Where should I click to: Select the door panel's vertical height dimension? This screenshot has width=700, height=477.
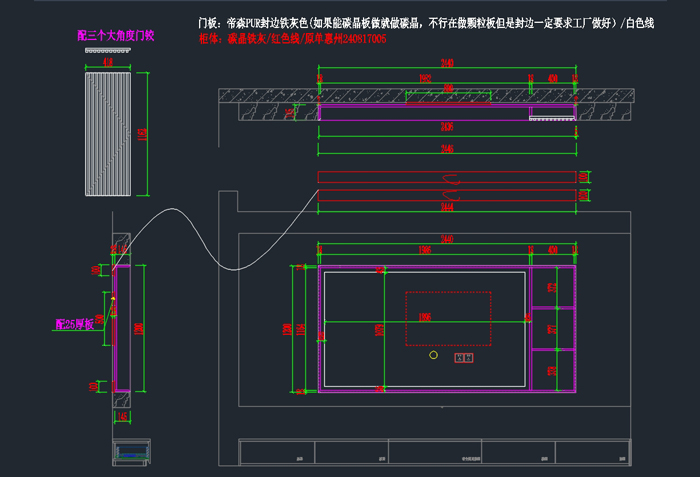[x=143, y=134]
